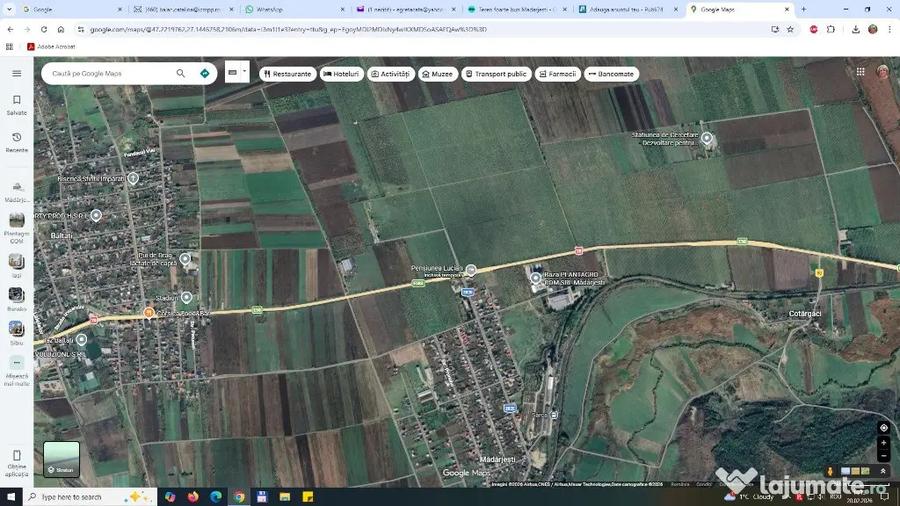The width and height of the screenshot is (900, 506).
Task: Reload the page in Chrome
Action: coord(44,29)
